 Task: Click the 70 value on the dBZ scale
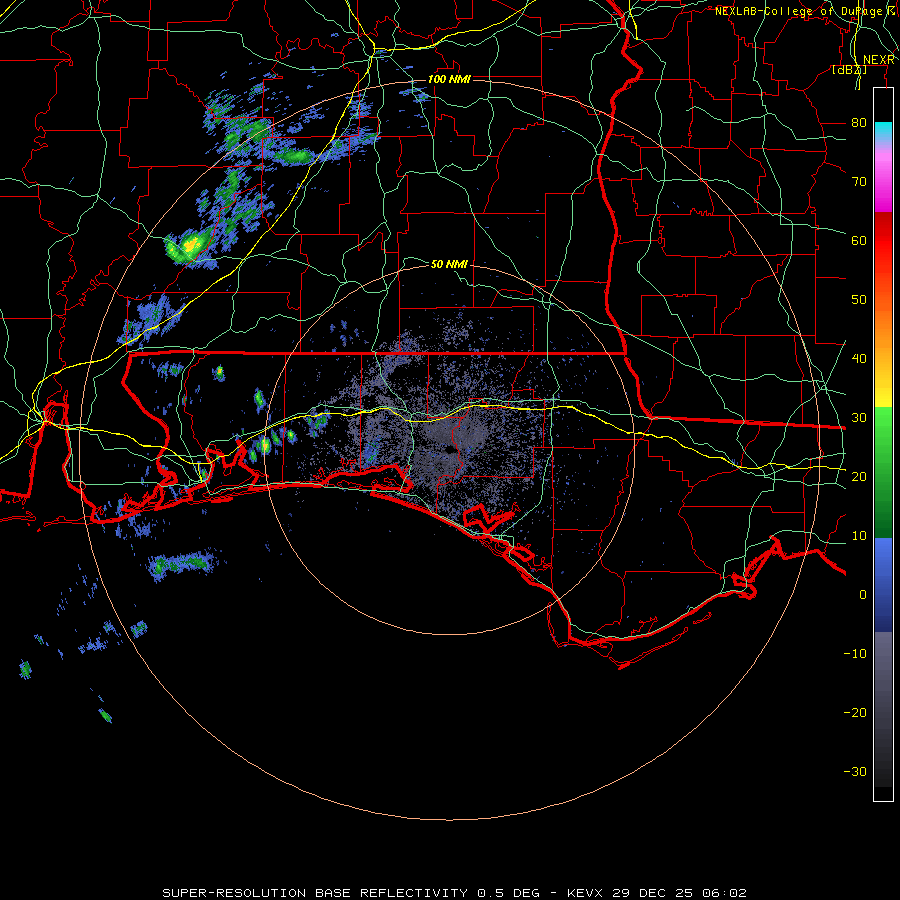[859, 181]
